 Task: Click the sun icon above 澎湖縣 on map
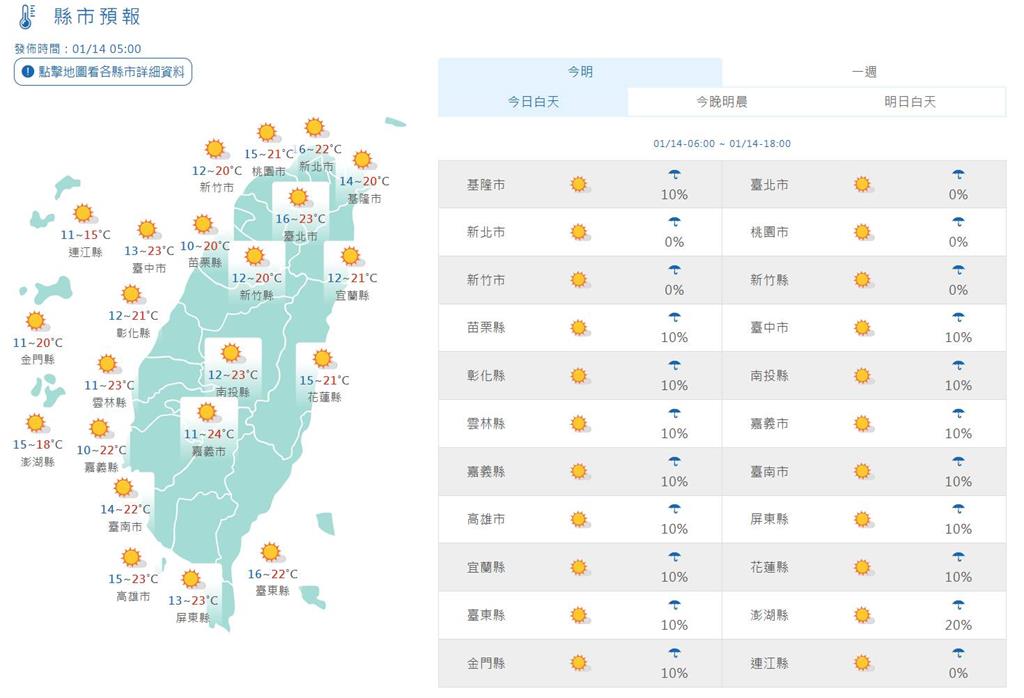pyautogui.click(x=36, y=423)
